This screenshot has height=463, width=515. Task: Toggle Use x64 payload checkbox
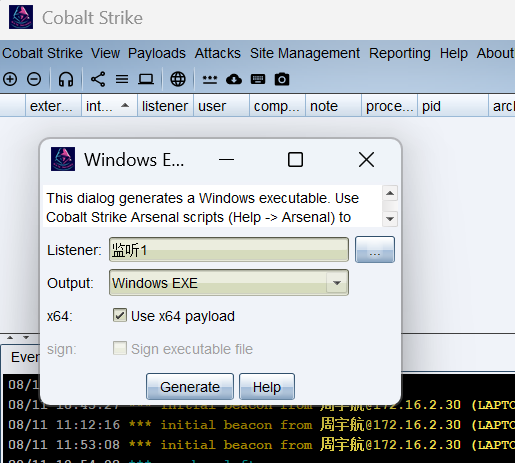point(120,315)
